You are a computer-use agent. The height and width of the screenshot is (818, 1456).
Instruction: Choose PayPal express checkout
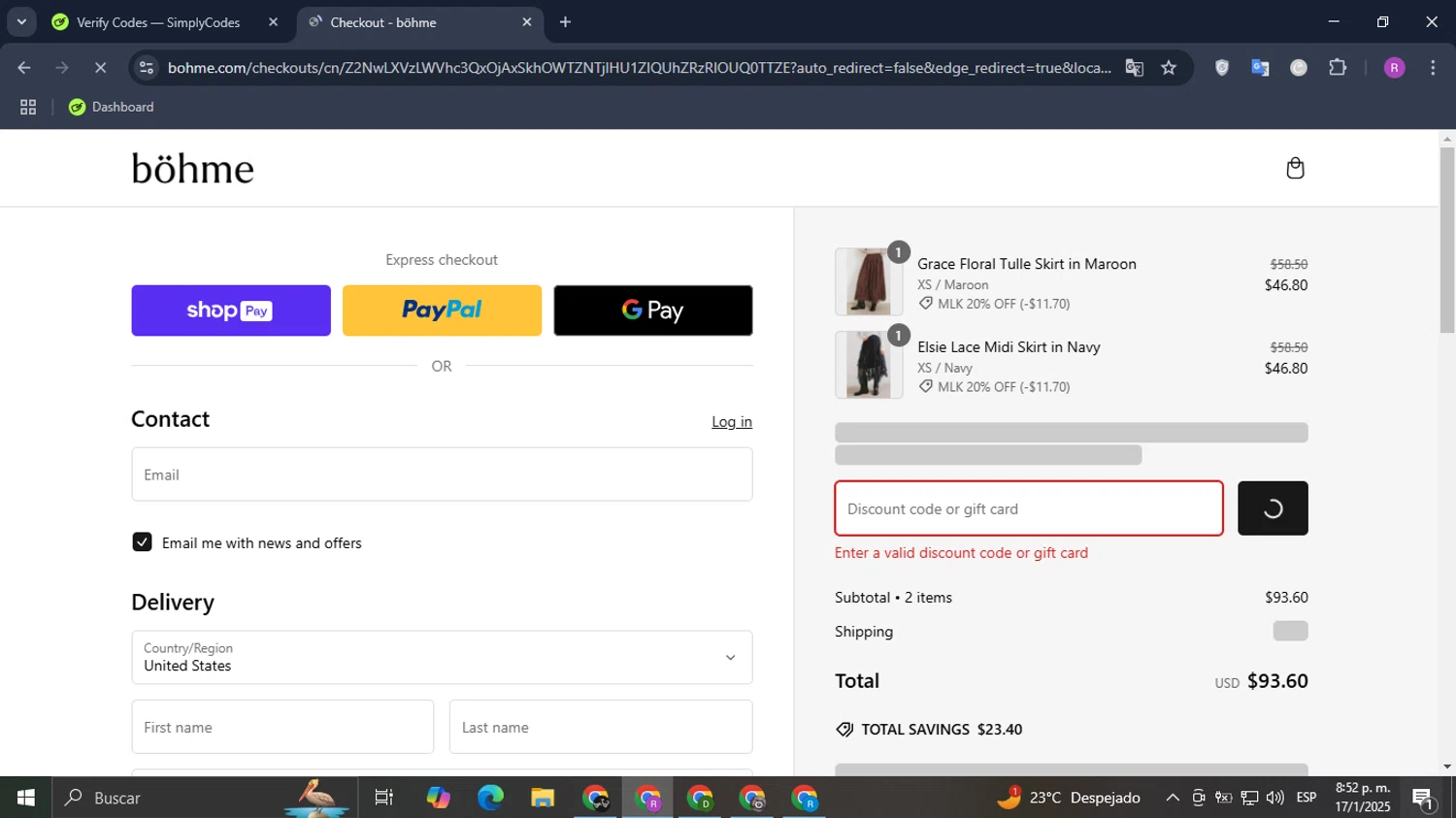(442, 311)
